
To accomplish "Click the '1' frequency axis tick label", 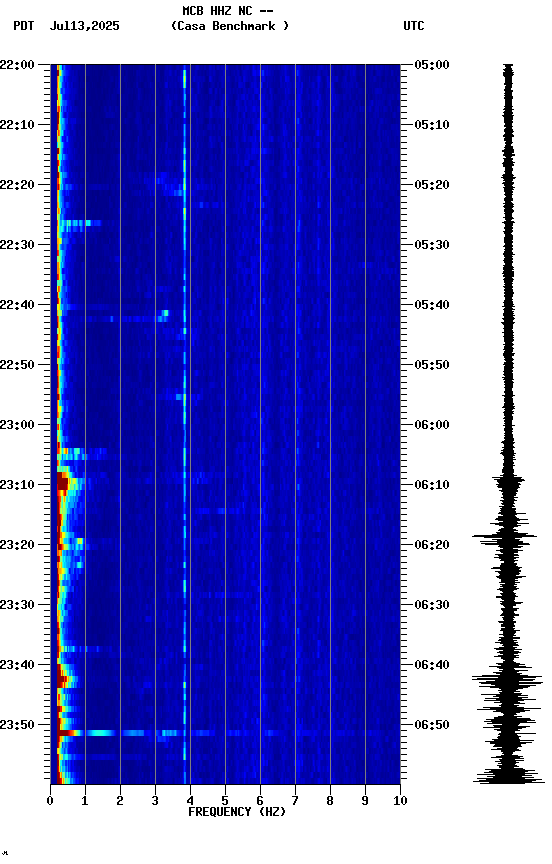I will (x=85, y=801).
